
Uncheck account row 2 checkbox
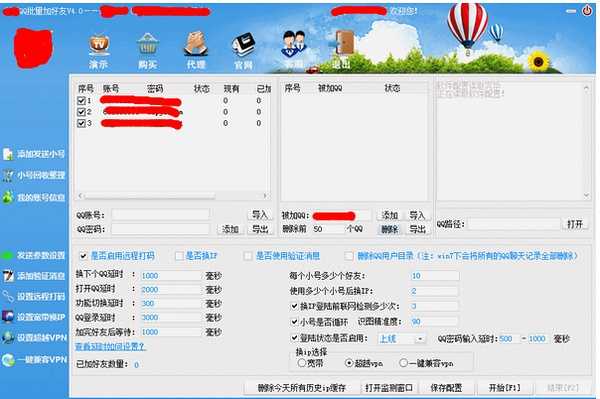[x=81, y=112]
